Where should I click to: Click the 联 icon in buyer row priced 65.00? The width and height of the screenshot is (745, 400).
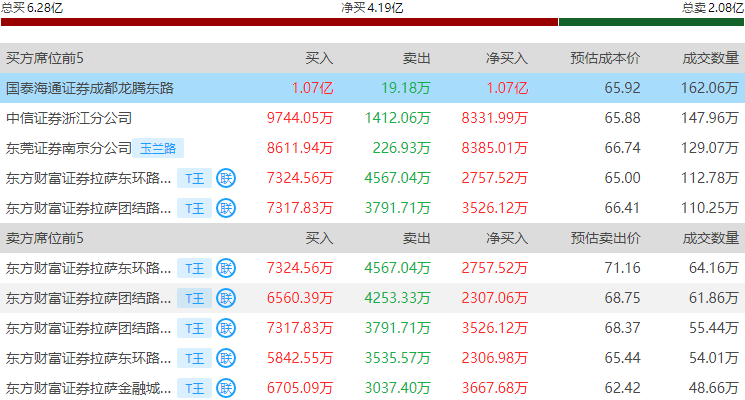(x=226, y=178)
